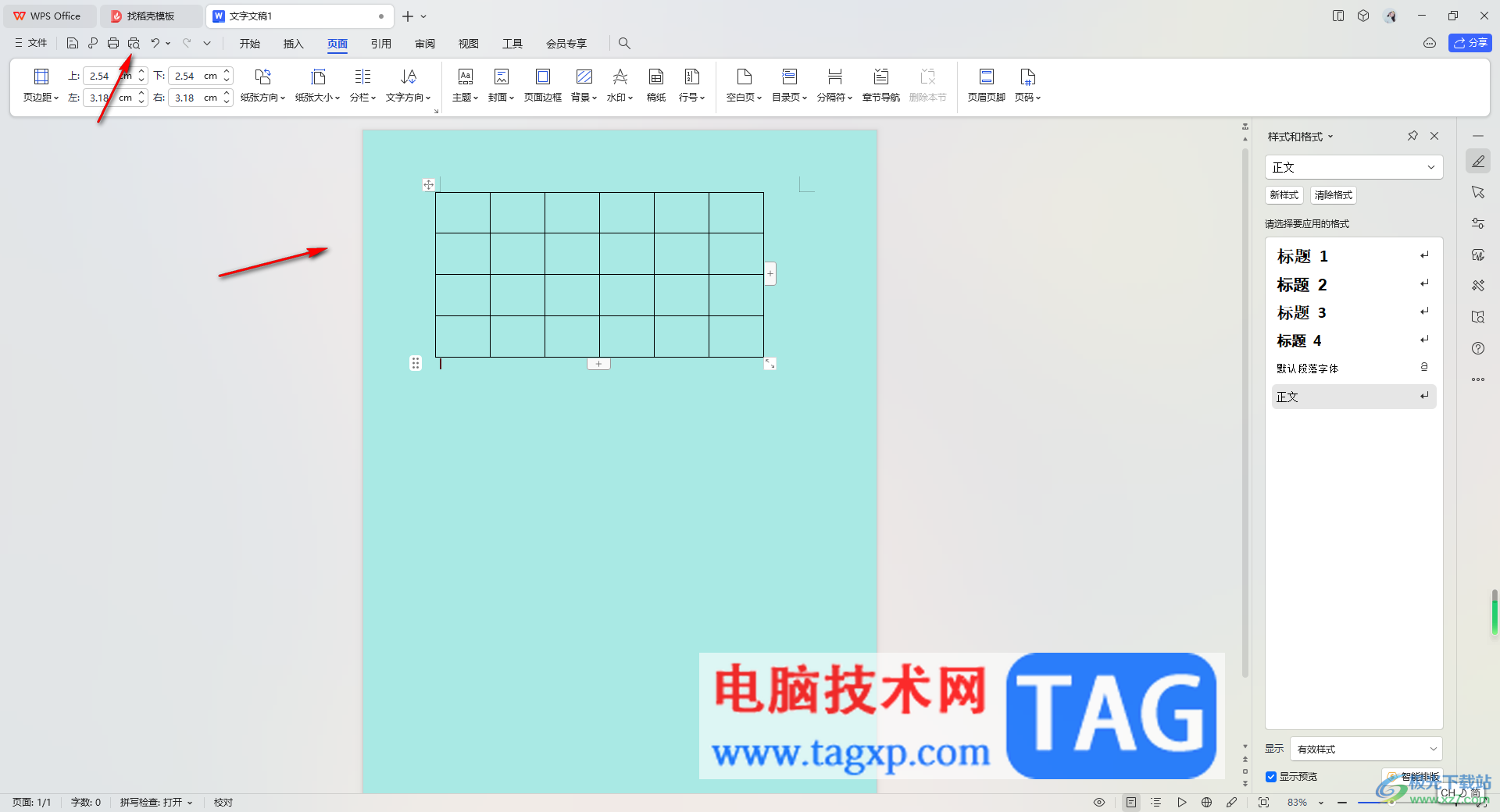Open the Page Number tool

pyautogui.click(x=1027, y=85)
